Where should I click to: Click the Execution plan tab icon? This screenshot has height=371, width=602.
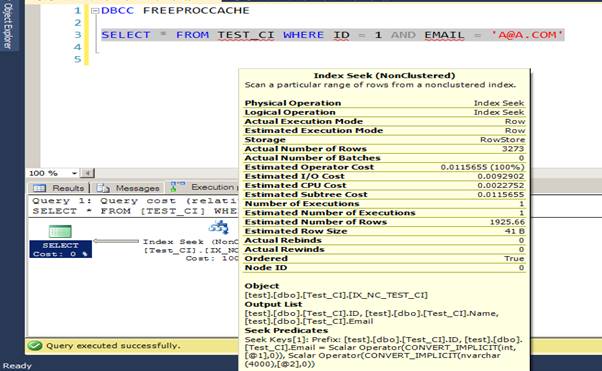(177, 186)
